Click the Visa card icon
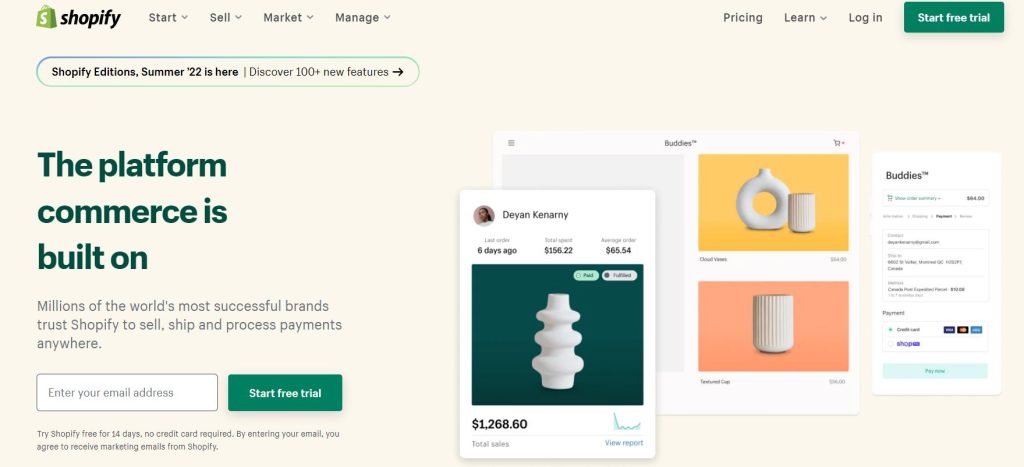Image resolution: width=1024 pixels, height=467 pixels. pos(949,330)
